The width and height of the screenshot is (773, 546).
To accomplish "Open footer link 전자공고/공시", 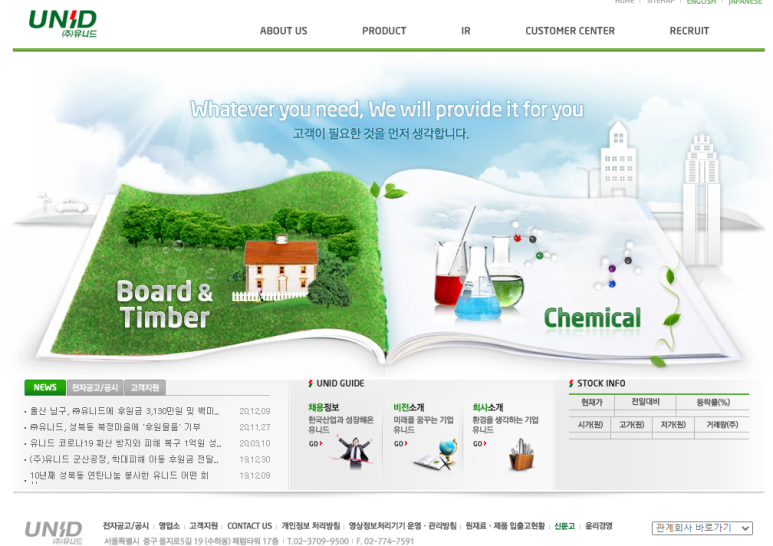I will [126, 526].
